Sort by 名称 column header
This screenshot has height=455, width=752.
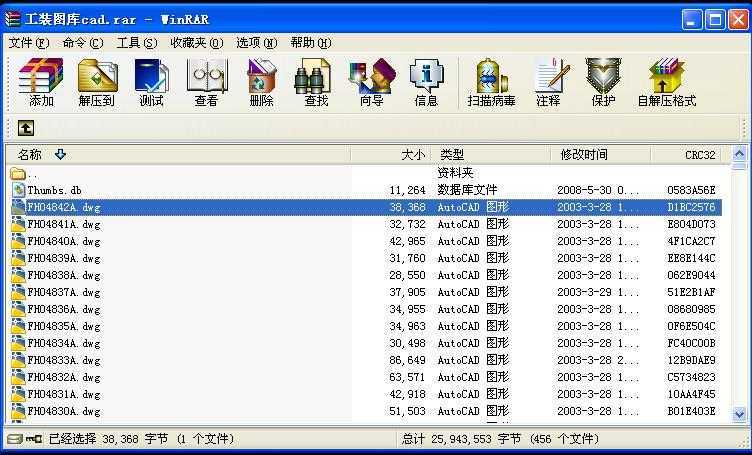(x=178, y=155)
